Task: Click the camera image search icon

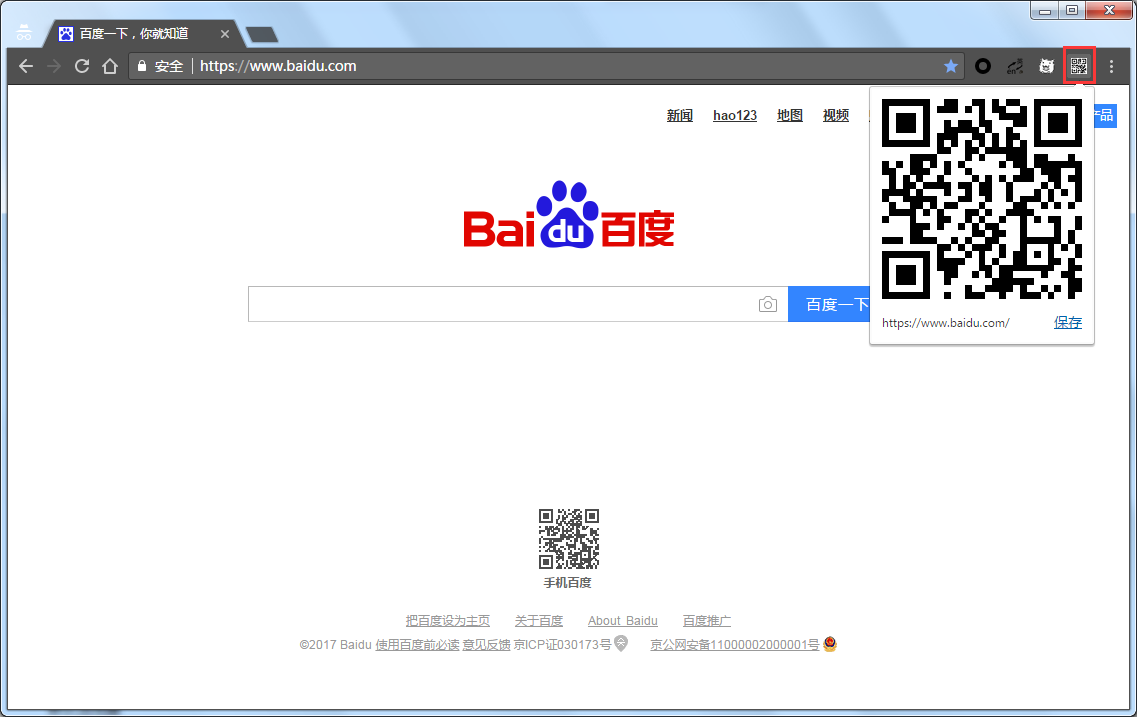Action: 768,304
